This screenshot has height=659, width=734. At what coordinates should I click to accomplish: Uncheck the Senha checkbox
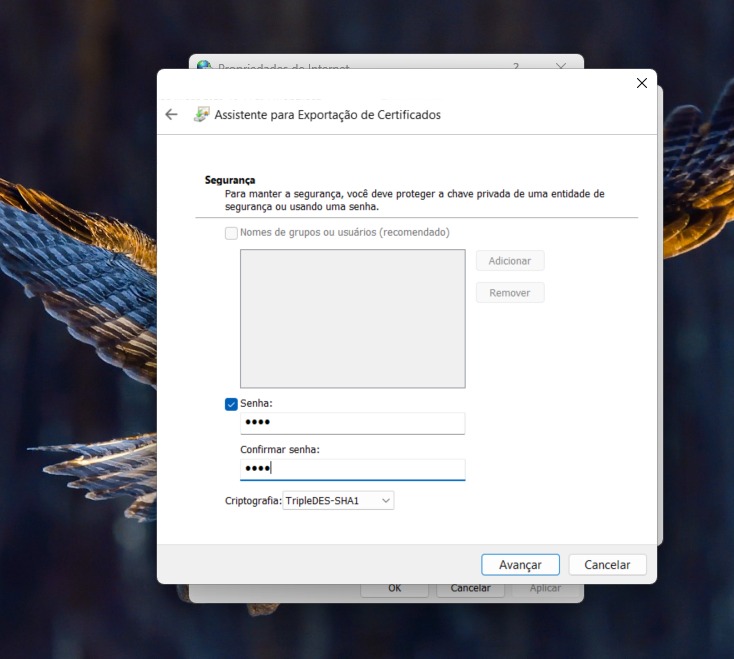click(232, 404)
